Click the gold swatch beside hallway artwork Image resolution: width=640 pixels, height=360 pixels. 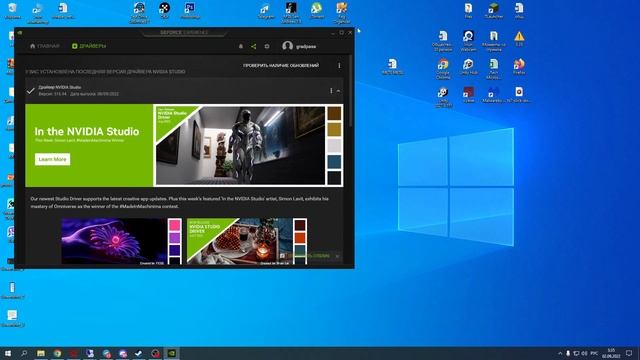334,129
